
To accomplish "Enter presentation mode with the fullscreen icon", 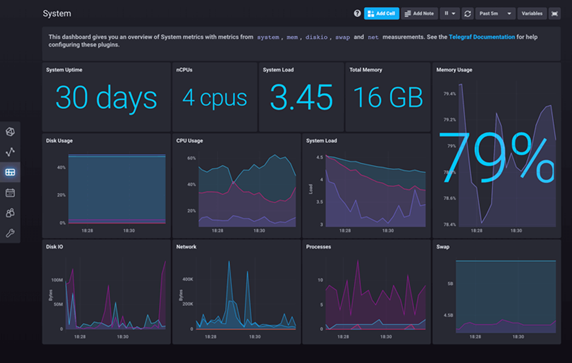I will (x=554, y=13).
